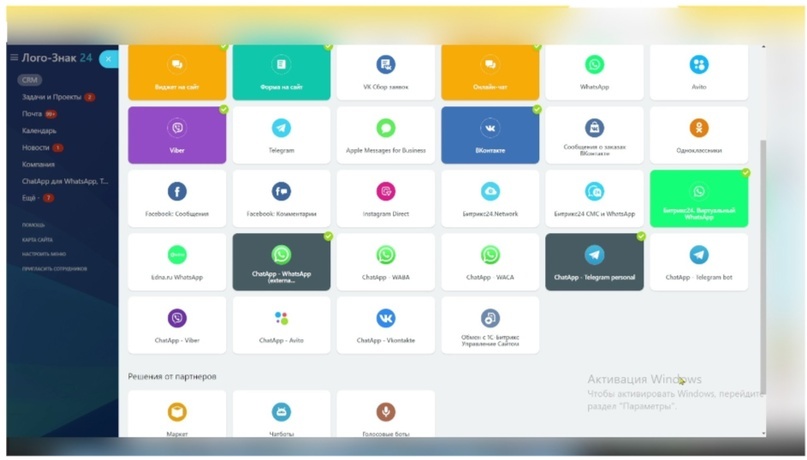
Task: Open the purple Viber channel tile
Action: tap(177, 135)
